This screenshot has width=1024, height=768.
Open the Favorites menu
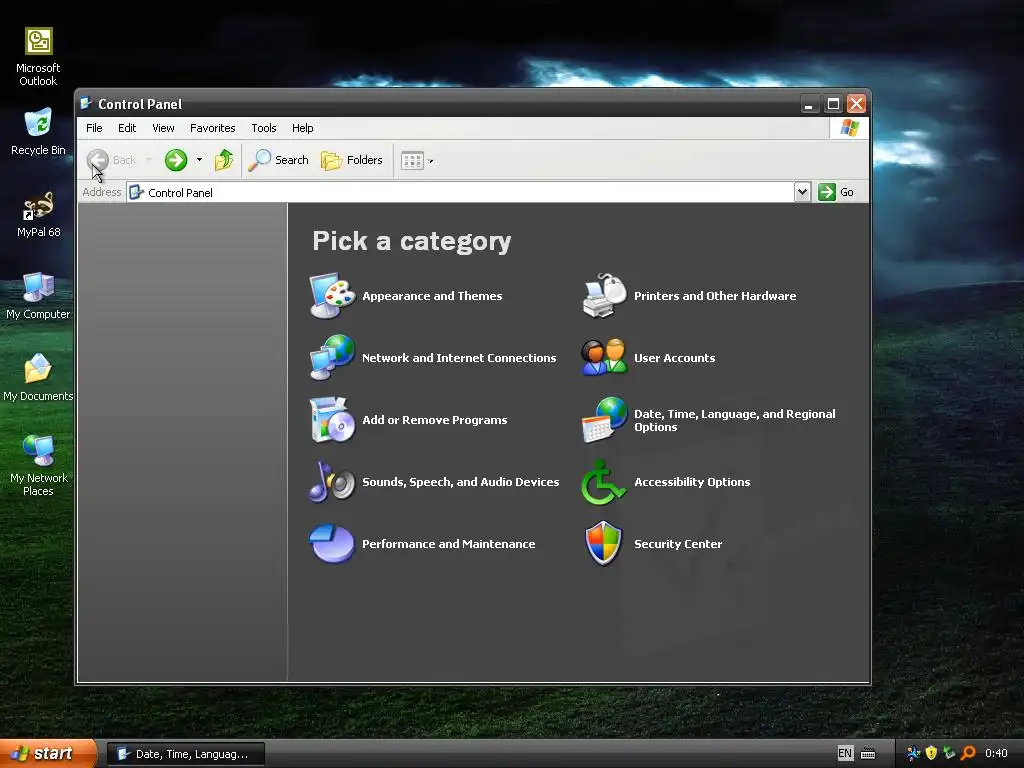(212, 128)
